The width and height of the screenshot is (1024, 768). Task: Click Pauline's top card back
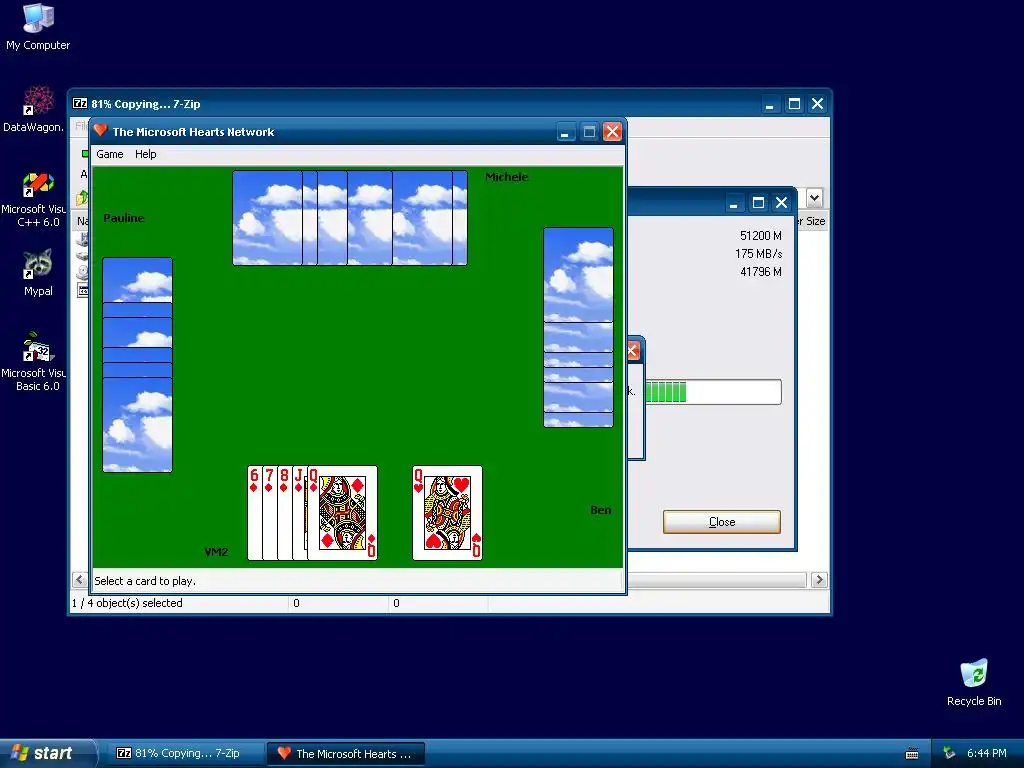[x=137, y=280]
